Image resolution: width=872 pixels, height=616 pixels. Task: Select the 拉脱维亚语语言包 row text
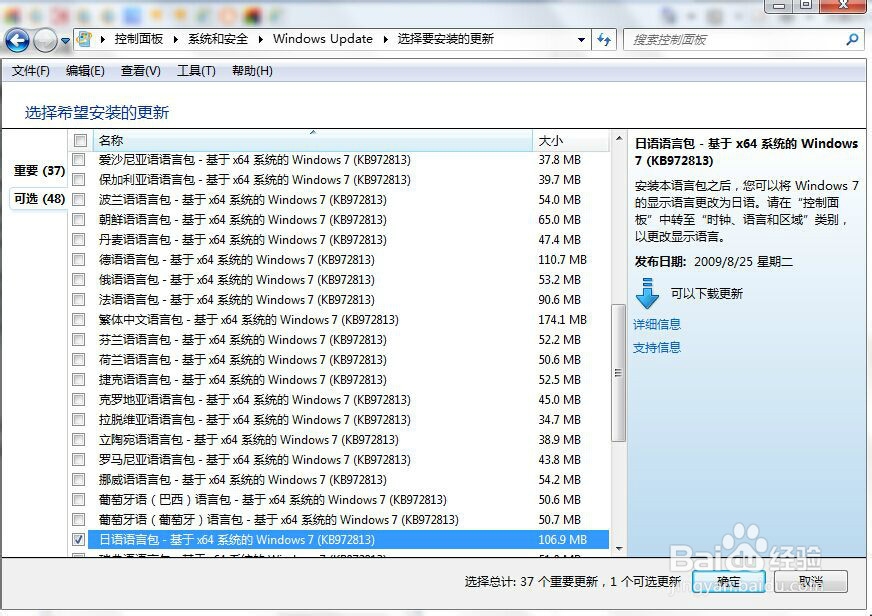point(255,420)
